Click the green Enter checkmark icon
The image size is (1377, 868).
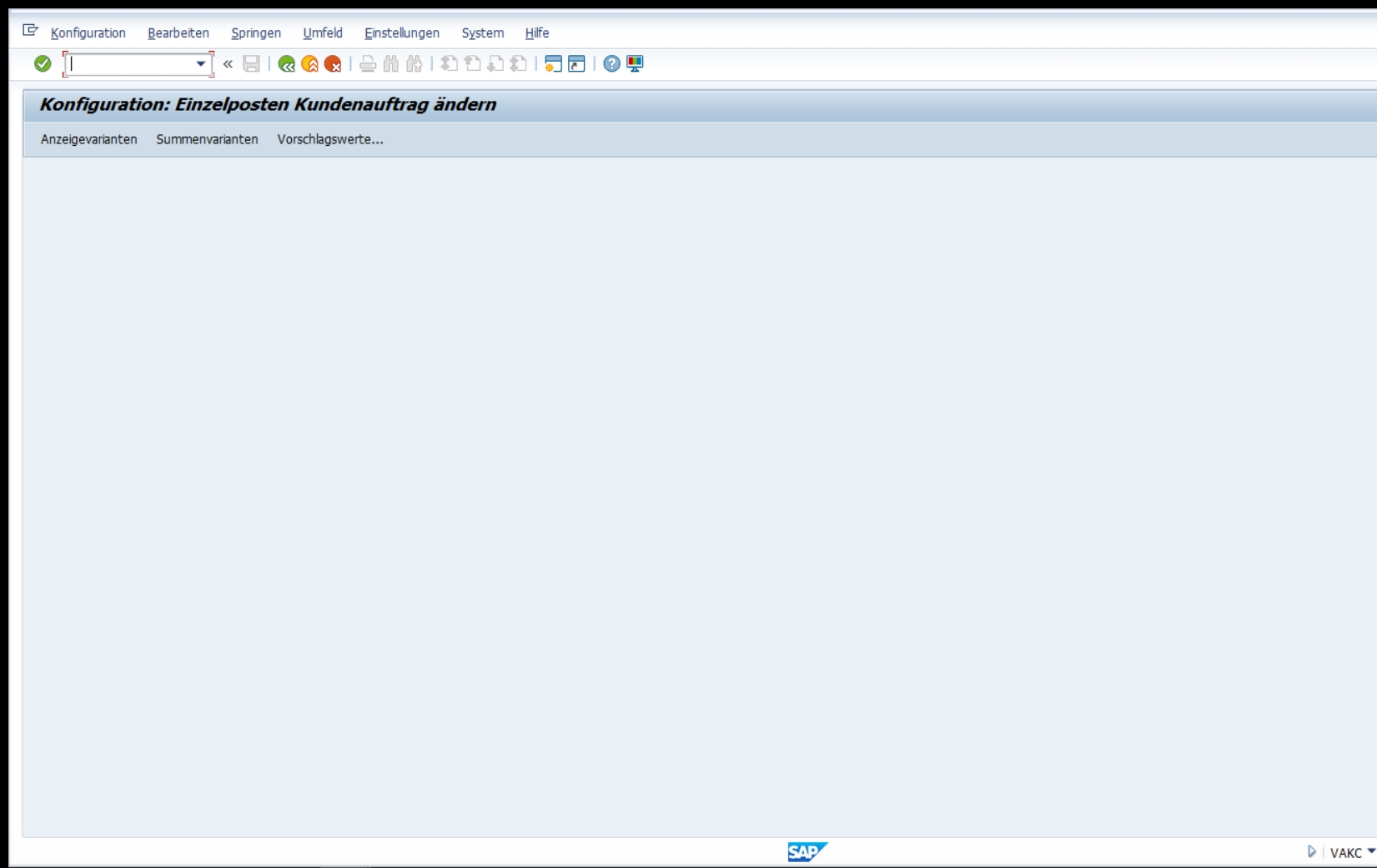[43, 64]
